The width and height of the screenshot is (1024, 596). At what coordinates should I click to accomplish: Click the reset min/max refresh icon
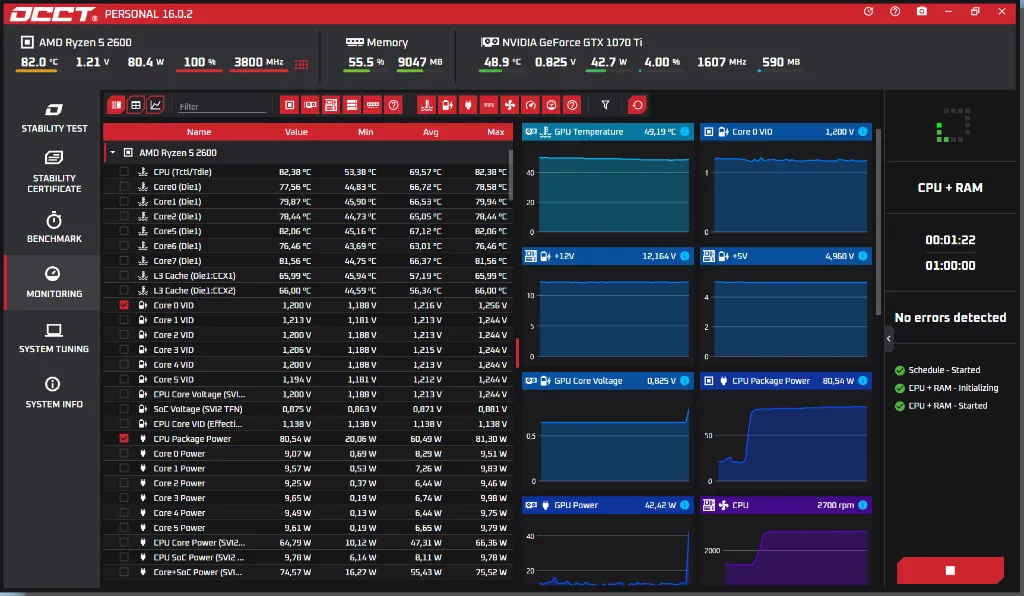pos(637,105)
